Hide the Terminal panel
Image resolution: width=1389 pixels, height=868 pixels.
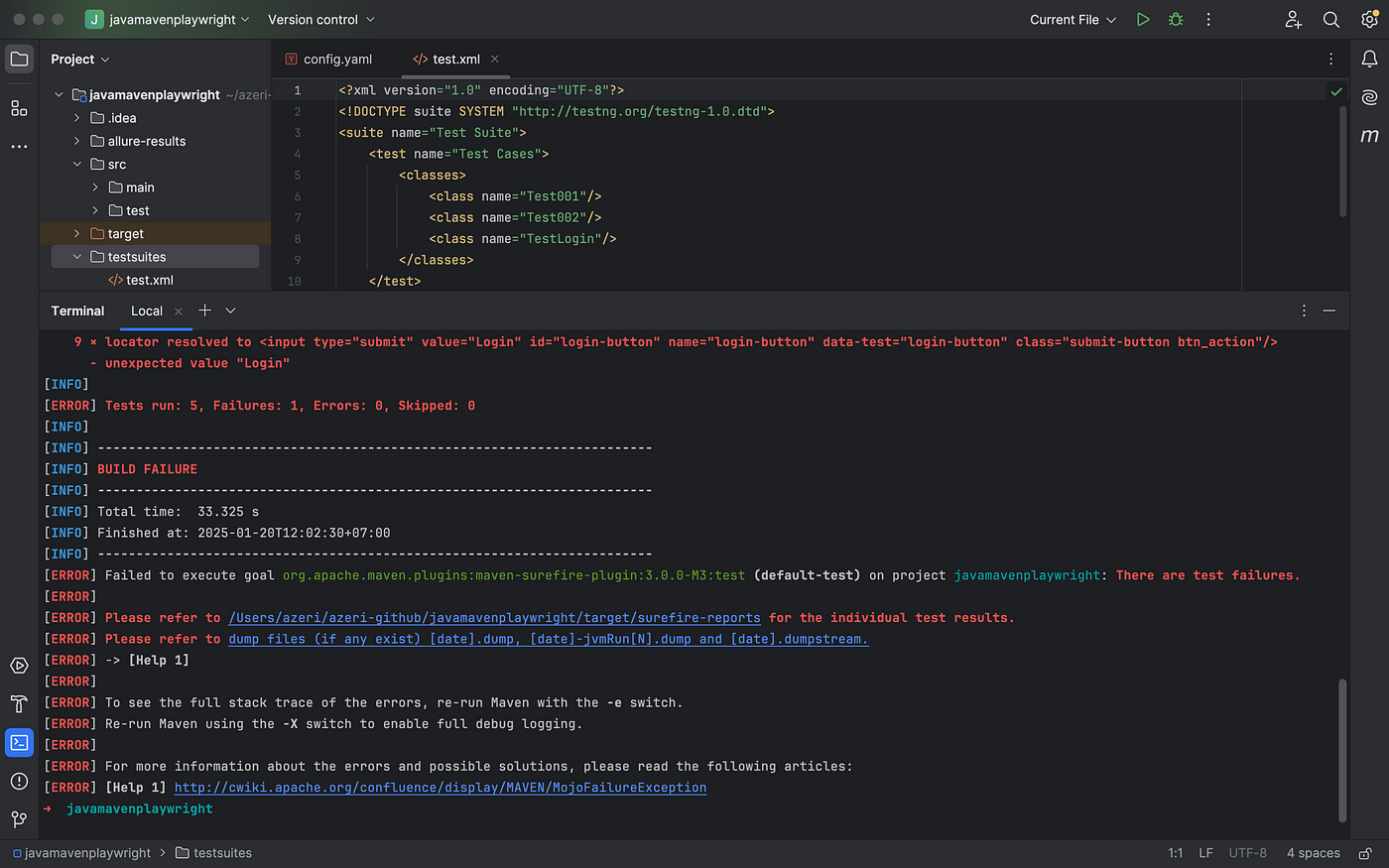(x=1329, y=310)
